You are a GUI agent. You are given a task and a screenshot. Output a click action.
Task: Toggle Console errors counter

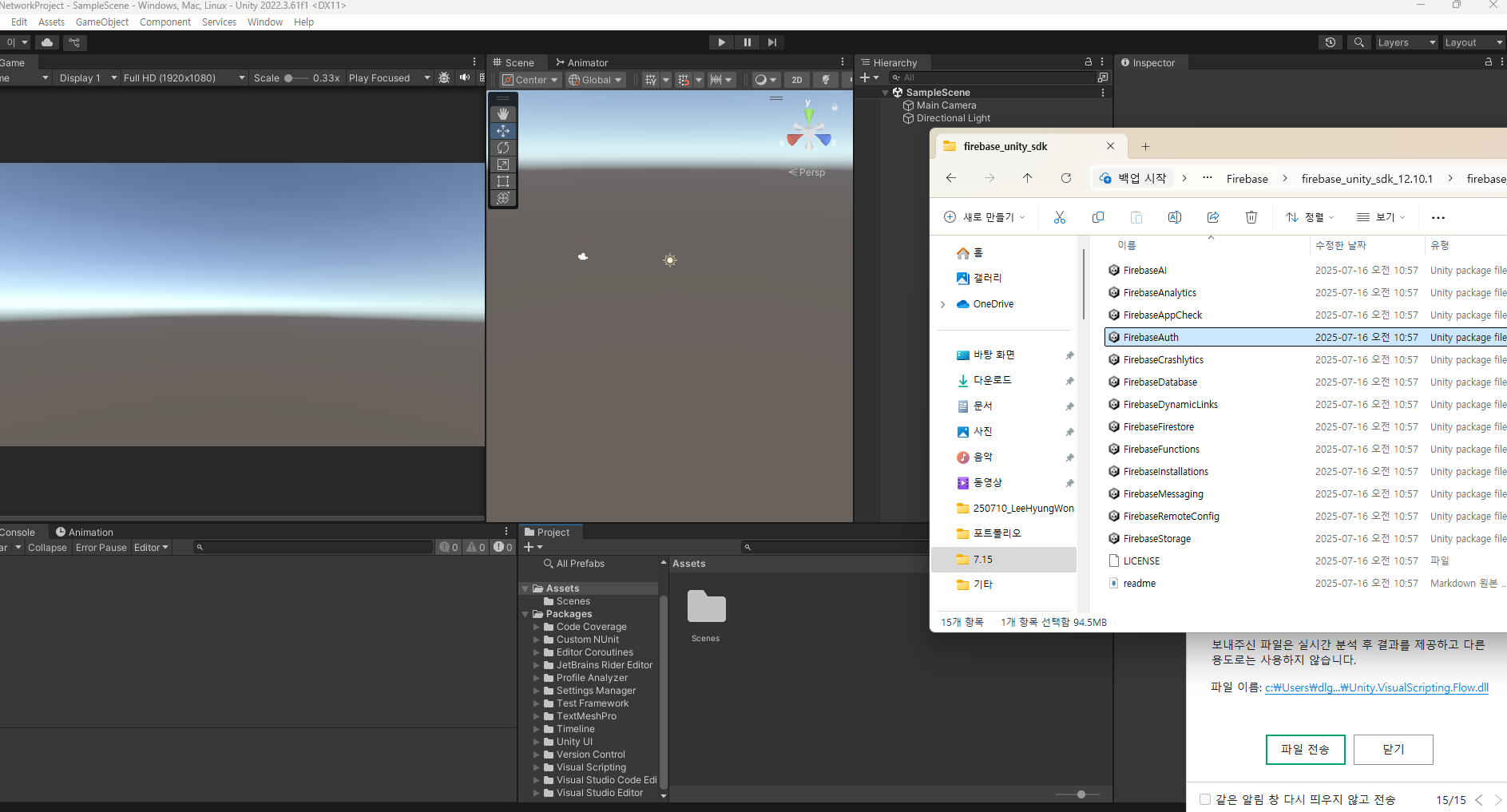click(503, 548)
